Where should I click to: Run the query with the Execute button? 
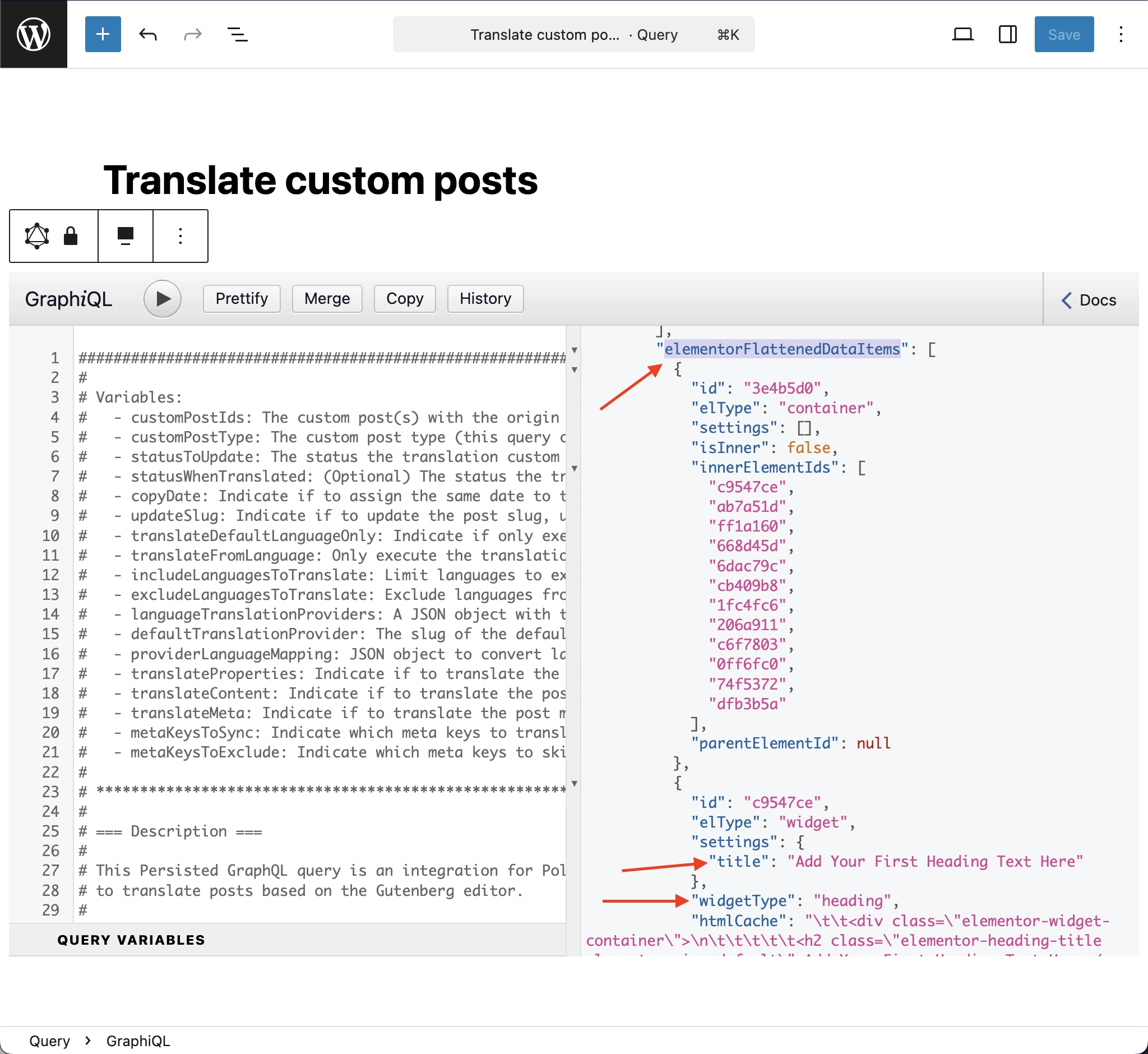tap(163, 299)
